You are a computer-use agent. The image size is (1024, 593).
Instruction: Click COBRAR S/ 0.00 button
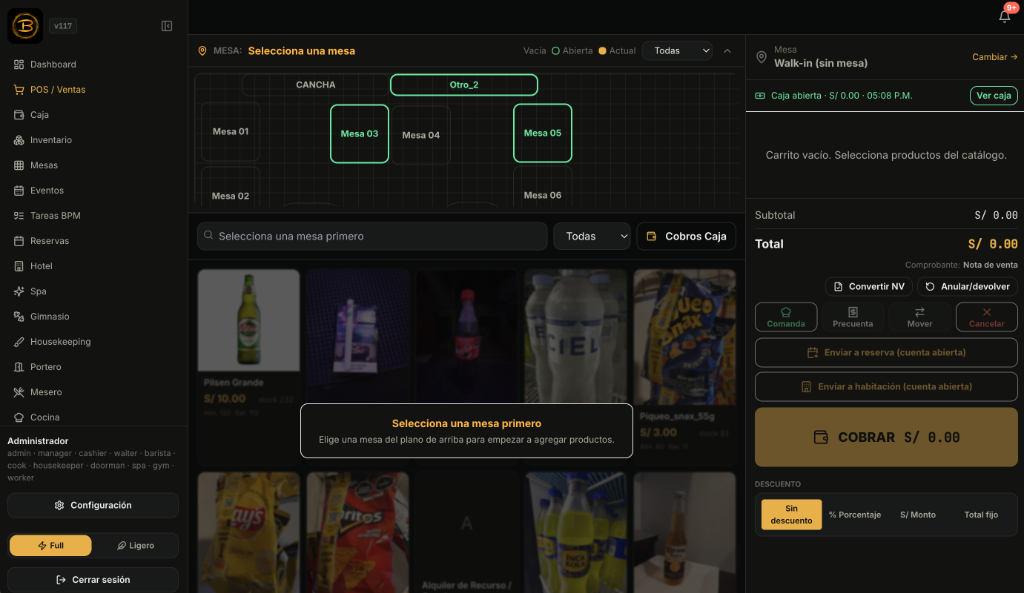[x=886, y=438]
